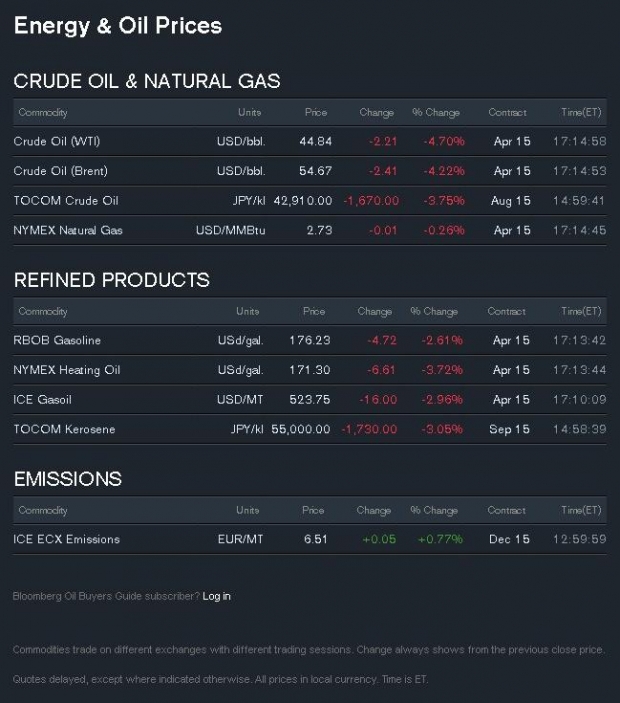Screen dimensions: 620x703
Task: Click the Log in link
Action: click(x=216, y=596)
